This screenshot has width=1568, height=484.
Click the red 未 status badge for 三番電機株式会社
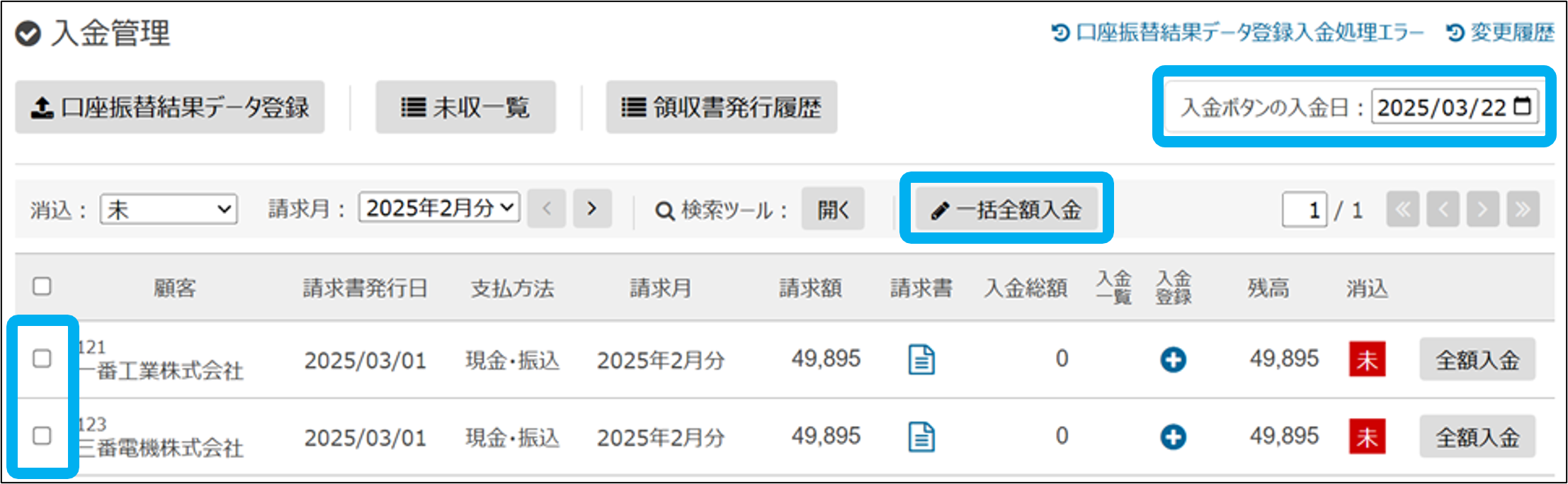click(1367, 437)
